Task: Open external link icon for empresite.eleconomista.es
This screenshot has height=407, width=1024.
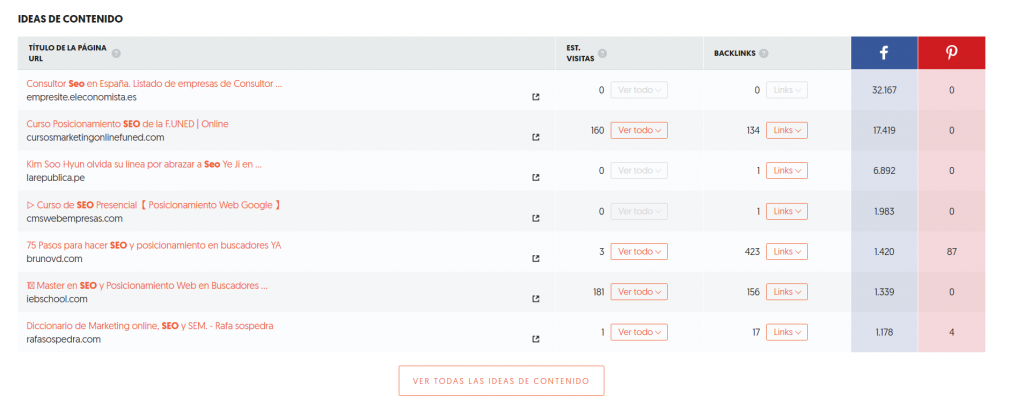Action: click(x=536, y=97)
